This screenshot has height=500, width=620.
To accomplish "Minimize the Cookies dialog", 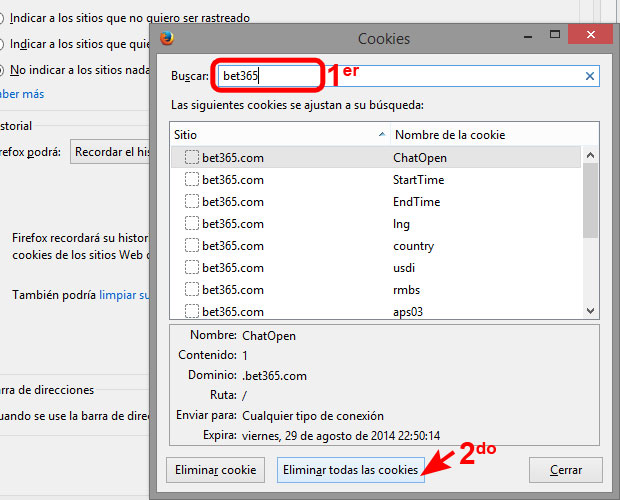I will (527, 36).
